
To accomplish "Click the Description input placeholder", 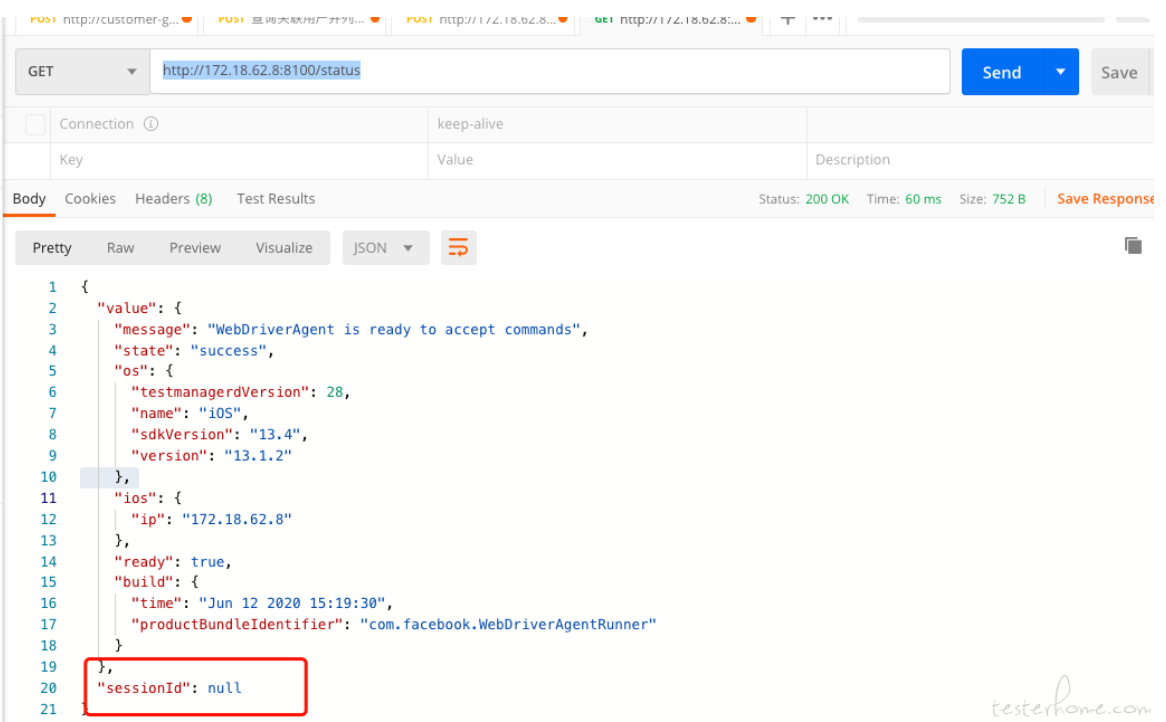I will click(x=852, y=160).
